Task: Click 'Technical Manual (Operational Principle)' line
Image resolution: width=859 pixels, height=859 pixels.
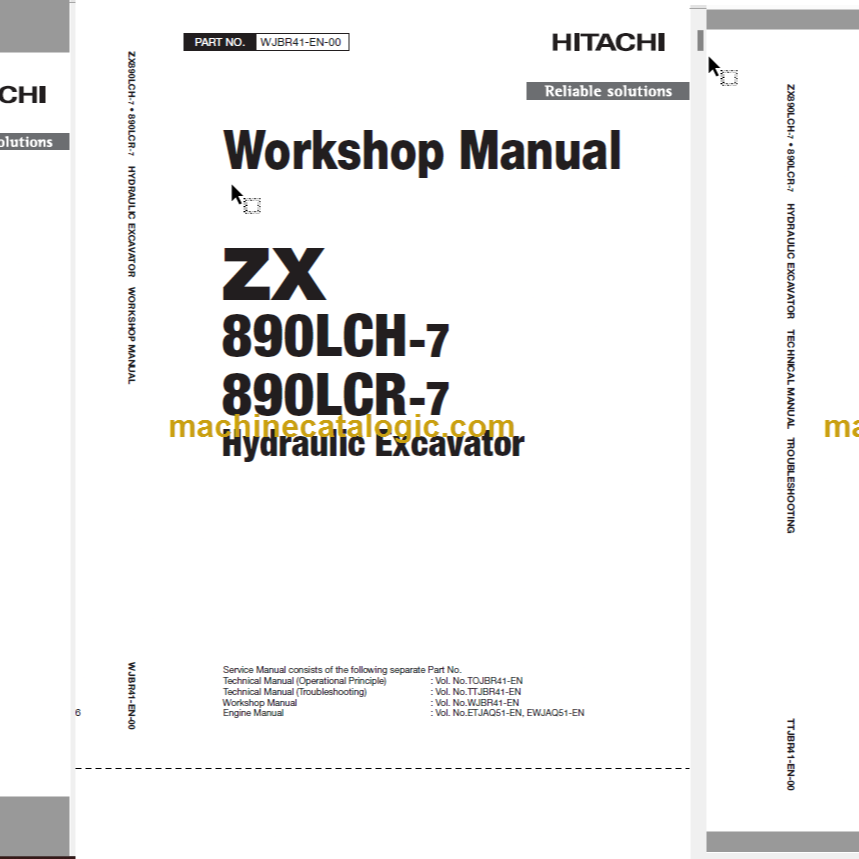Action: pos(304,680)
